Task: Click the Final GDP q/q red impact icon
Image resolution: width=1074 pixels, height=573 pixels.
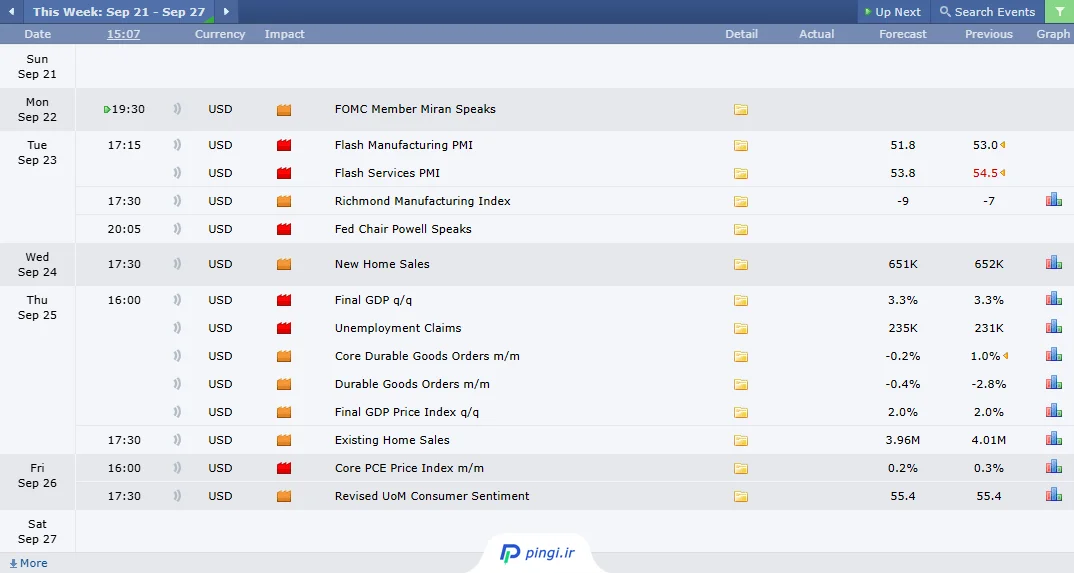Action: [284, 300]
